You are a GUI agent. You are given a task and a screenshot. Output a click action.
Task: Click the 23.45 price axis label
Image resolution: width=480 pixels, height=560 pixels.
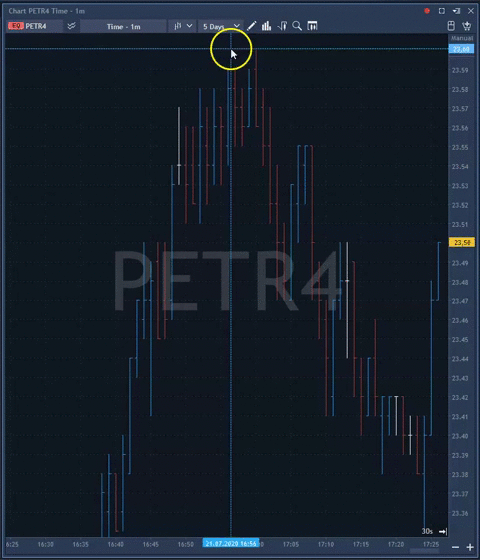pyautogui.click(x=460, y=340)
